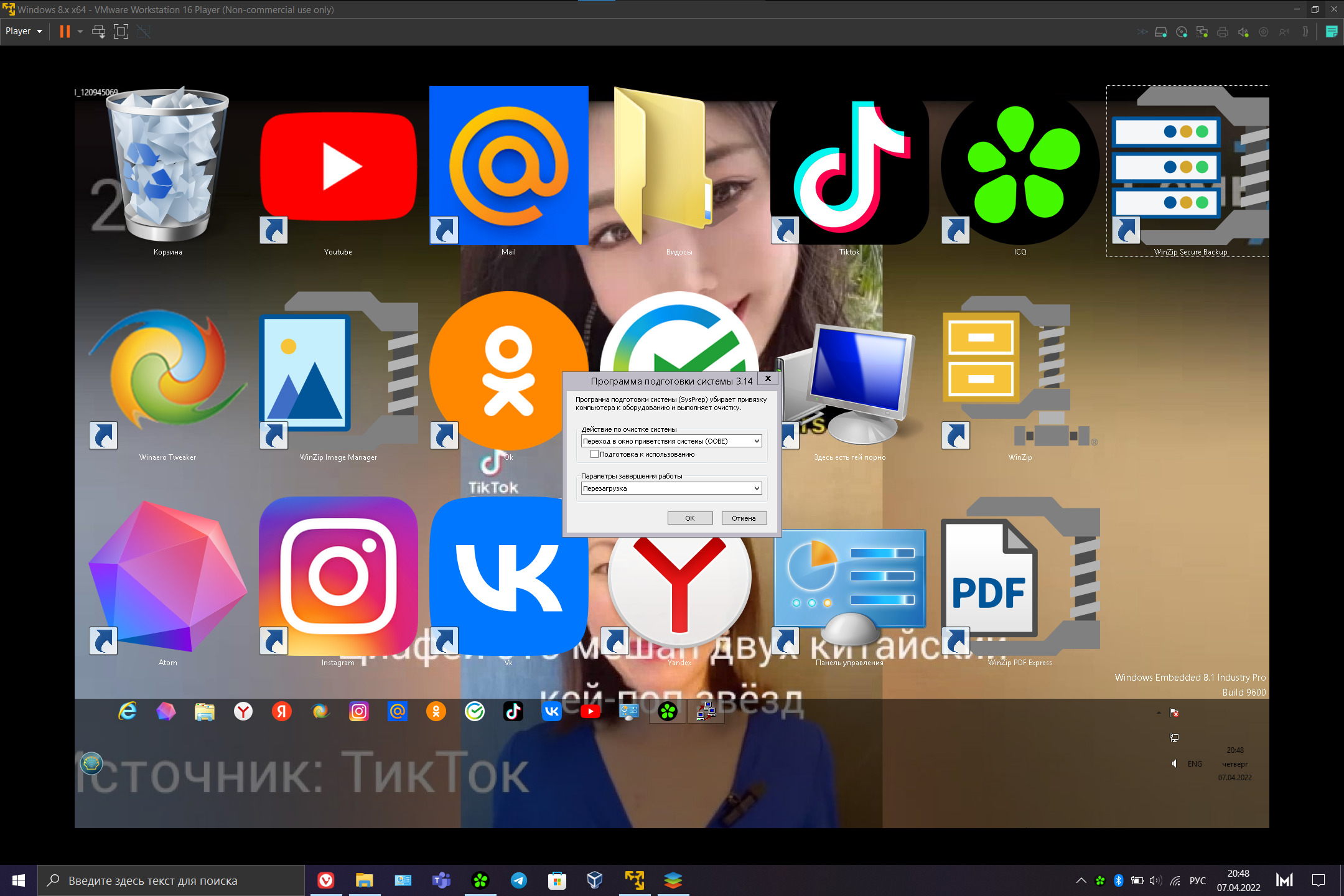Image resolution: width=1344 pixels, height=896 pixels.
Task: Pause the virtual machine
Action: 65,31
